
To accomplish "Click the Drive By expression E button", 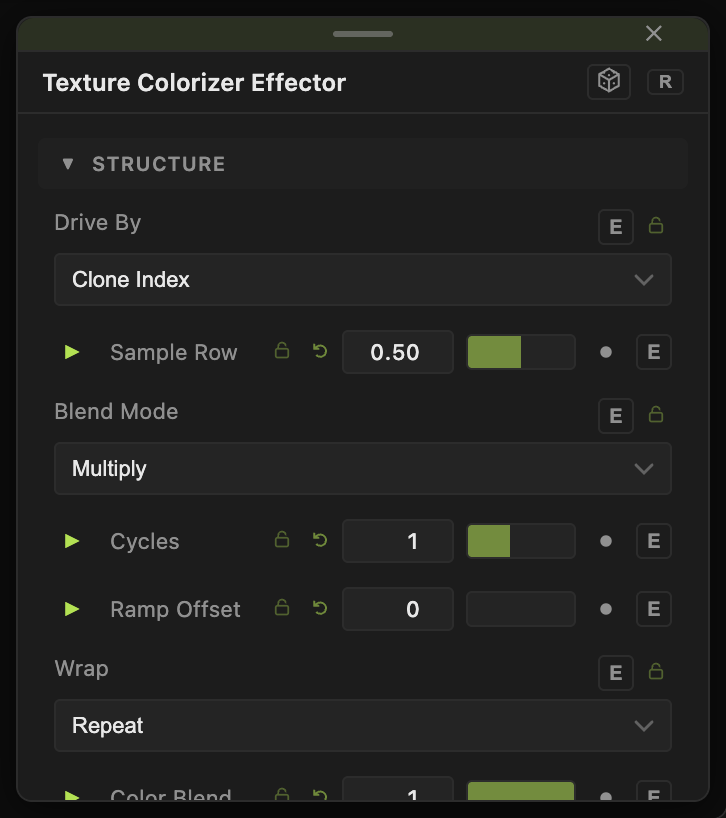I will 615,227.
